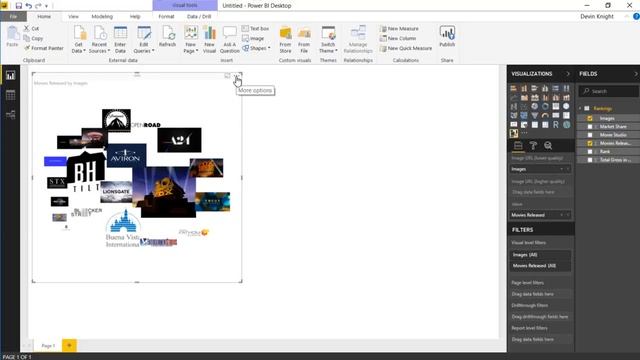Click the Refresh button

pos(167,36)
